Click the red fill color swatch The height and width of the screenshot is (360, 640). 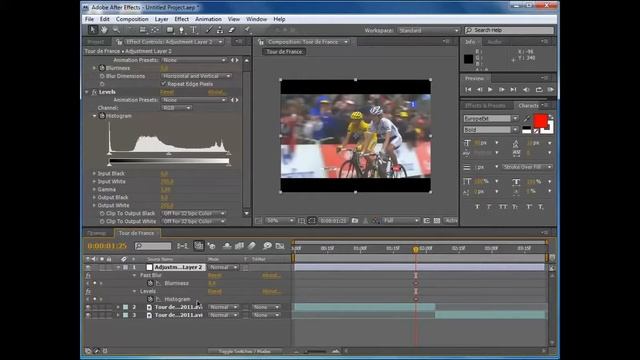pyautogui.click(x=540, y=121)
